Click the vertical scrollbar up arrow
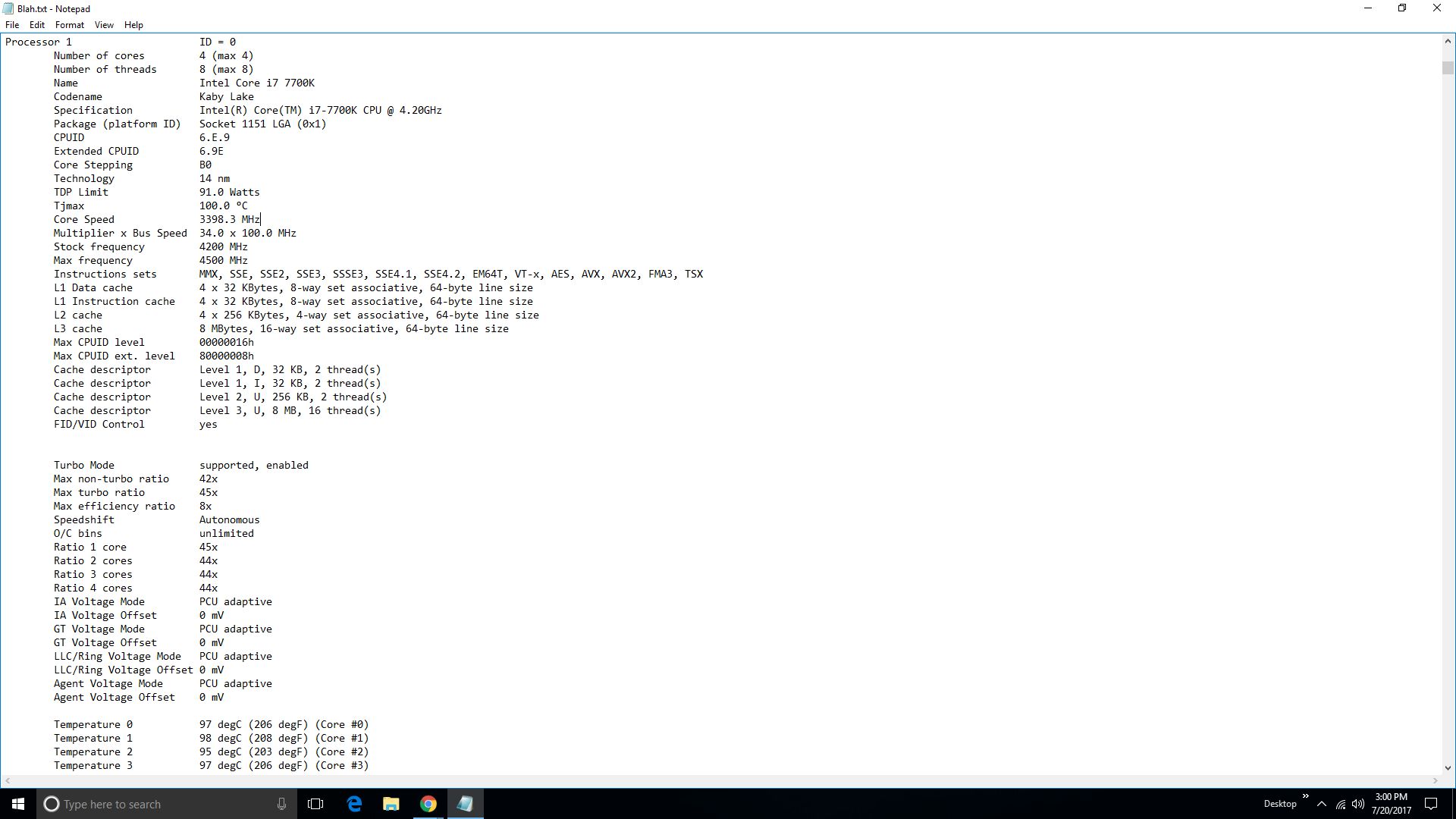This screenshot has width=1456, height=819. click(x=1448, y=42)
